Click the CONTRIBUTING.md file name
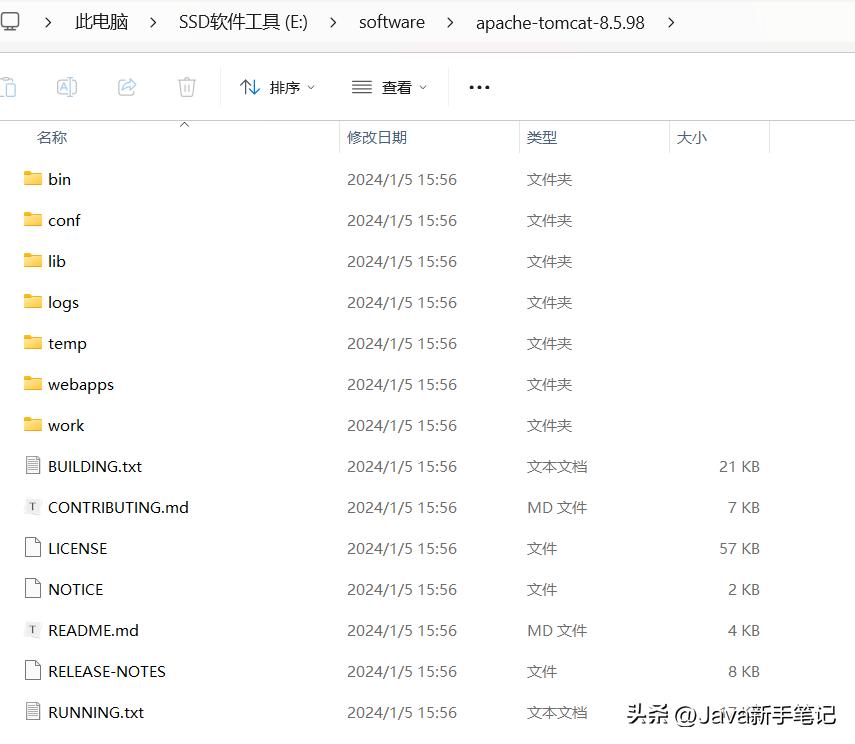Screen dimensions: 855x744 [118, 507]
